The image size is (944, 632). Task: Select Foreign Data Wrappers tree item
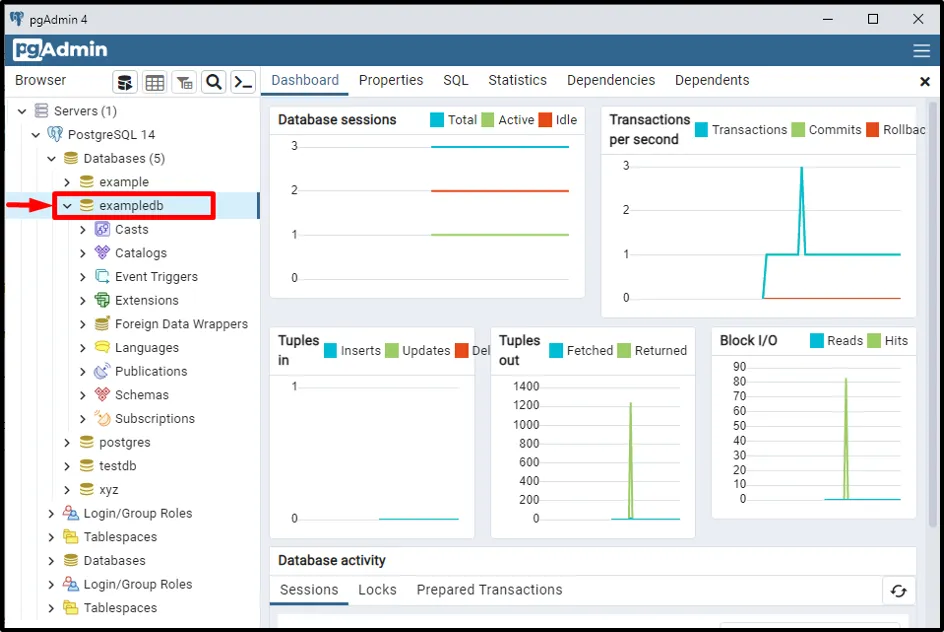(x=181, y=324)
